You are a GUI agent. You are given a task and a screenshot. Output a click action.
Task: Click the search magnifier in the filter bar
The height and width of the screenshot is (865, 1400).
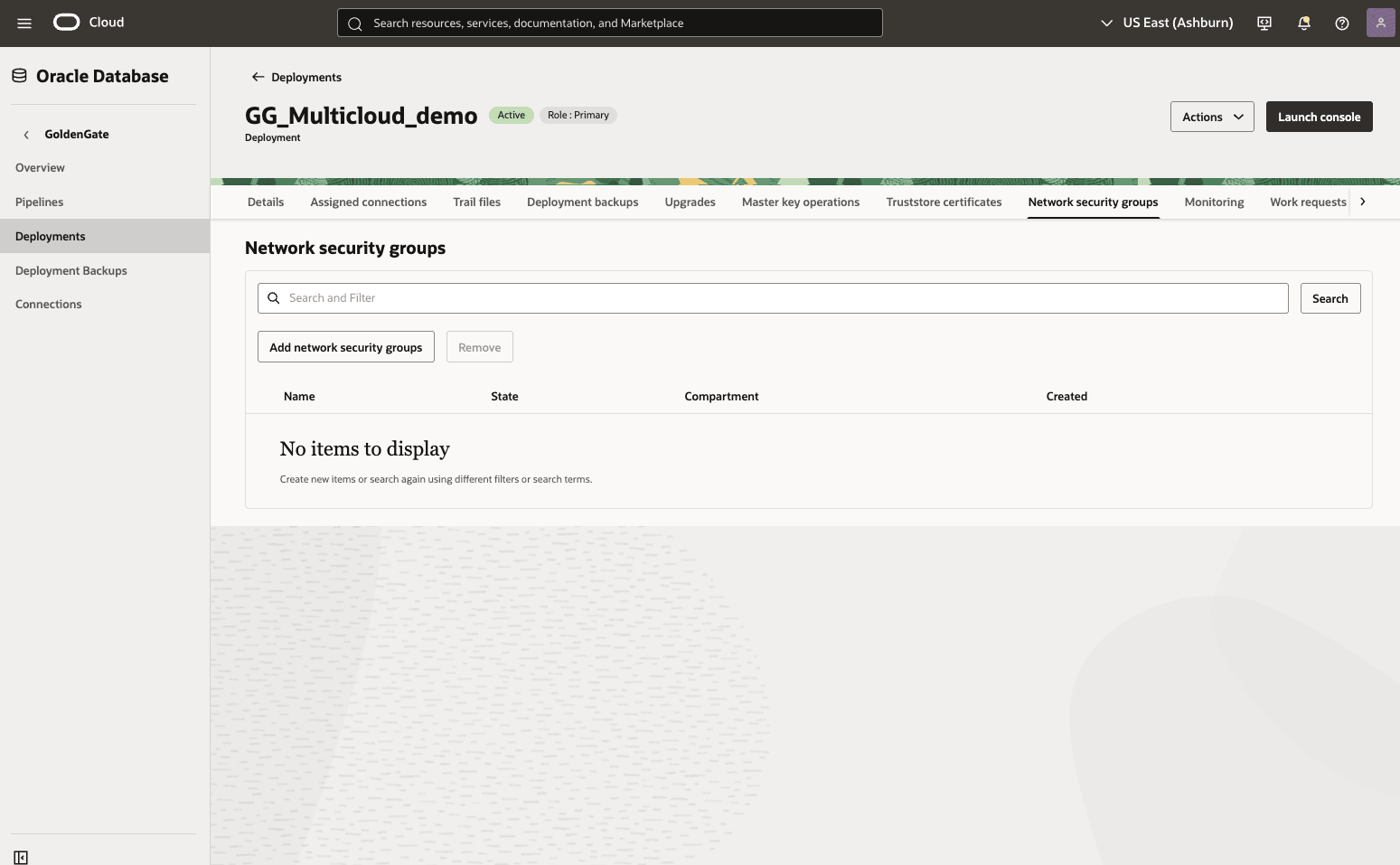[273, 297]
